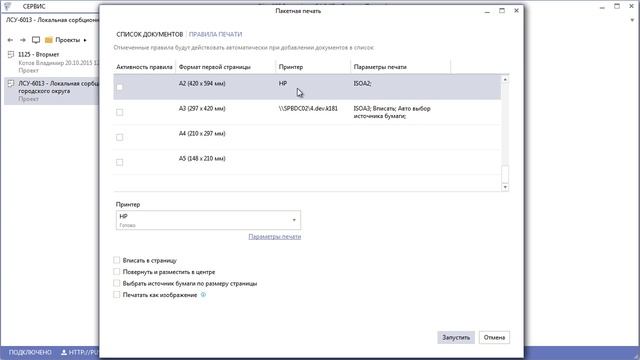Click the project icon of 1125 - Вторчермет
This screenshot has height=360, width=640.
[11, 54]
